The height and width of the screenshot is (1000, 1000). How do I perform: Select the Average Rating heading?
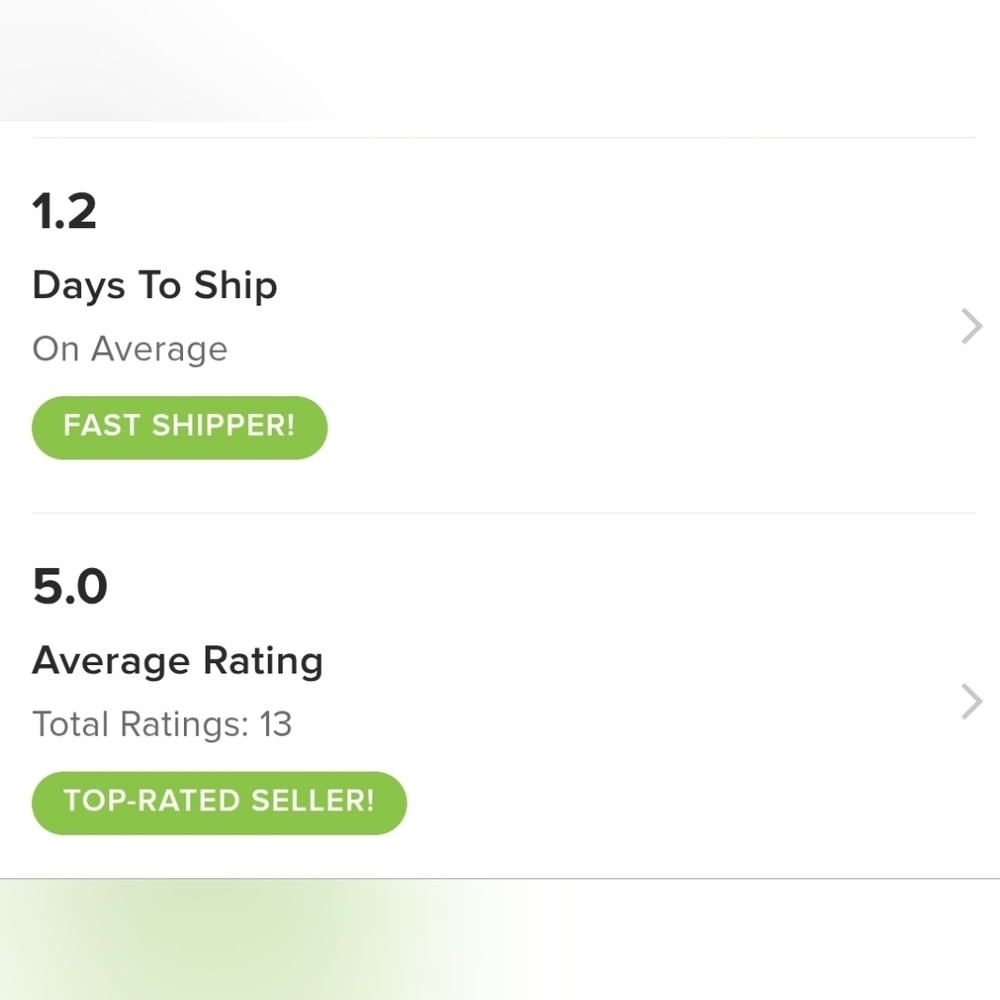click(177, 661)
